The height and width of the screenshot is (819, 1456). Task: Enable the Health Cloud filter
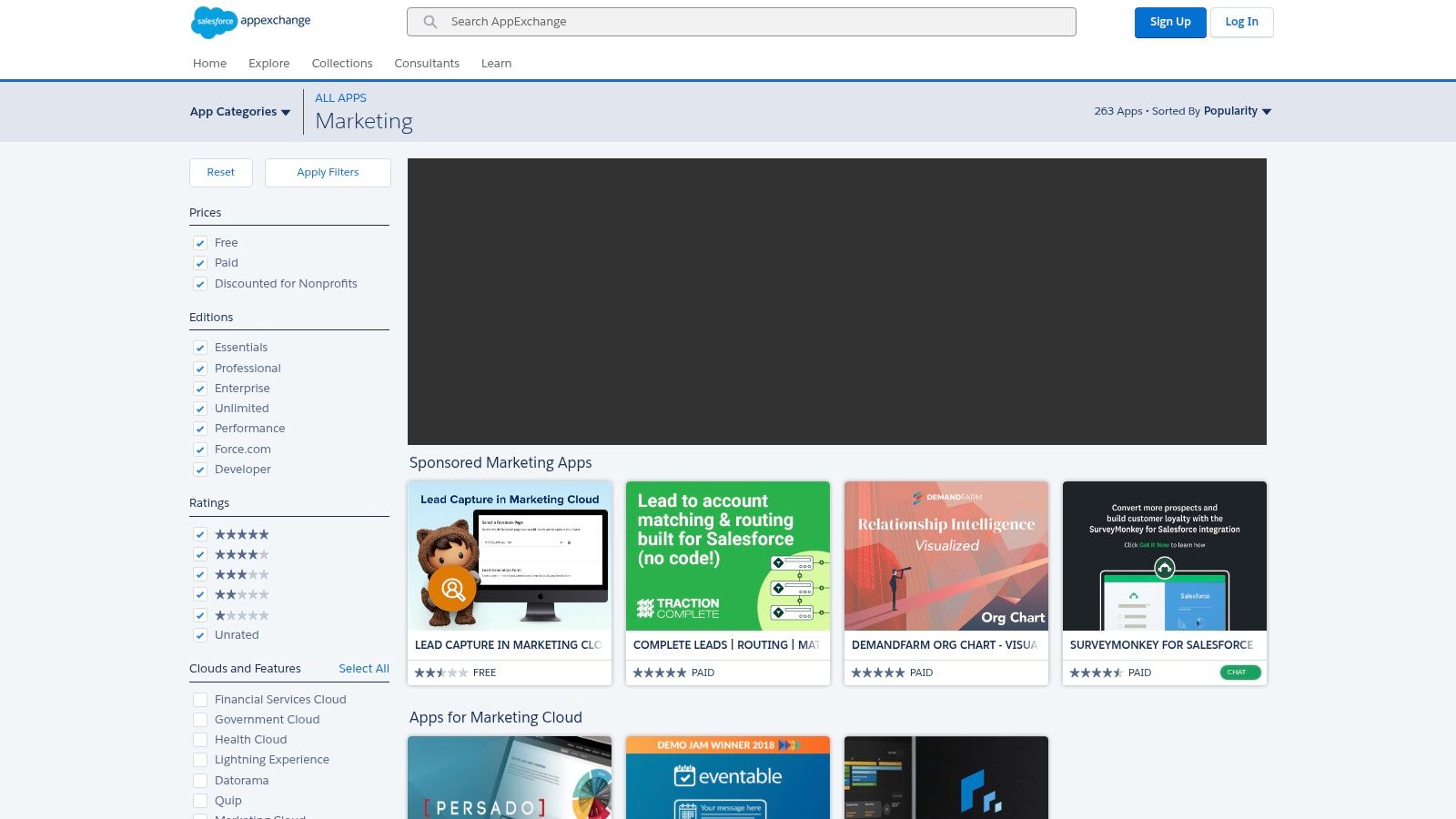200,739
